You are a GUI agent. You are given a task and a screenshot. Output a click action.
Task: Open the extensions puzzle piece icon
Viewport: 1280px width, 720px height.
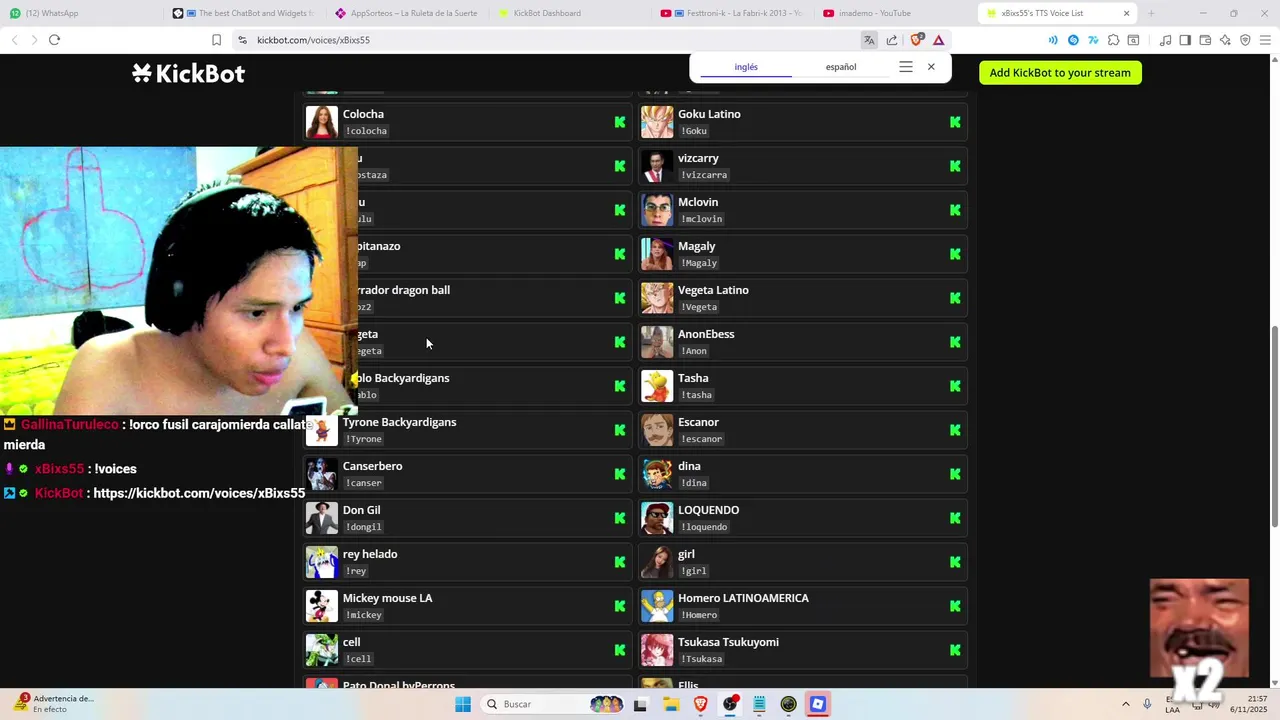(x=1113, y=40)
